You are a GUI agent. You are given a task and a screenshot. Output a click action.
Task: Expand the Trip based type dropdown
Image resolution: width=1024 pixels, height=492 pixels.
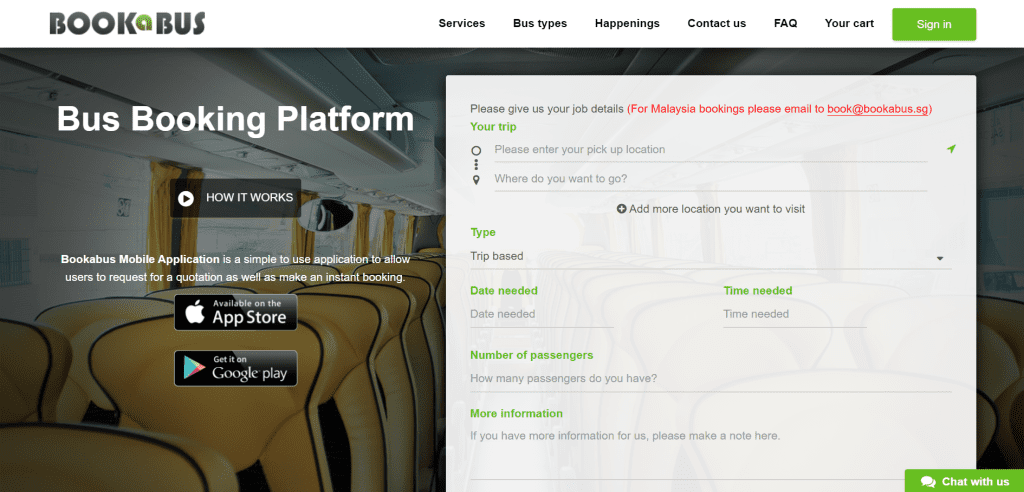(711, 256)
